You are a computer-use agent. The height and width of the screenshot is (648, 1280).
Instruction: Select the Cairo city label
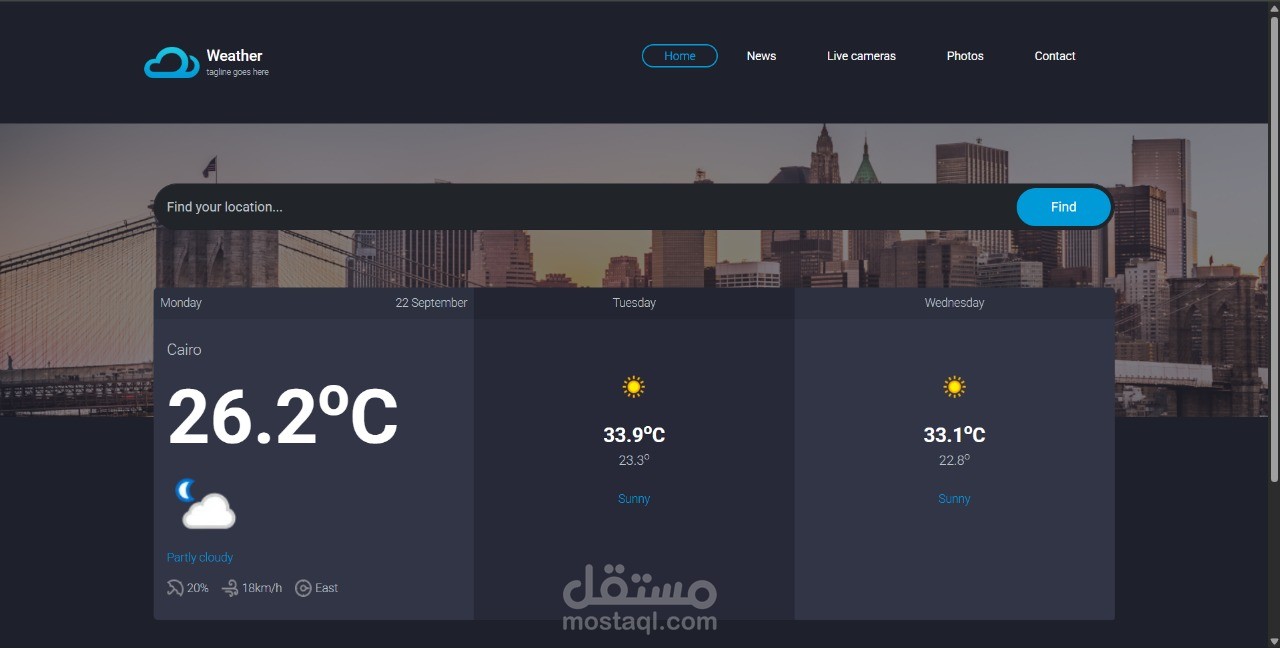184,350
